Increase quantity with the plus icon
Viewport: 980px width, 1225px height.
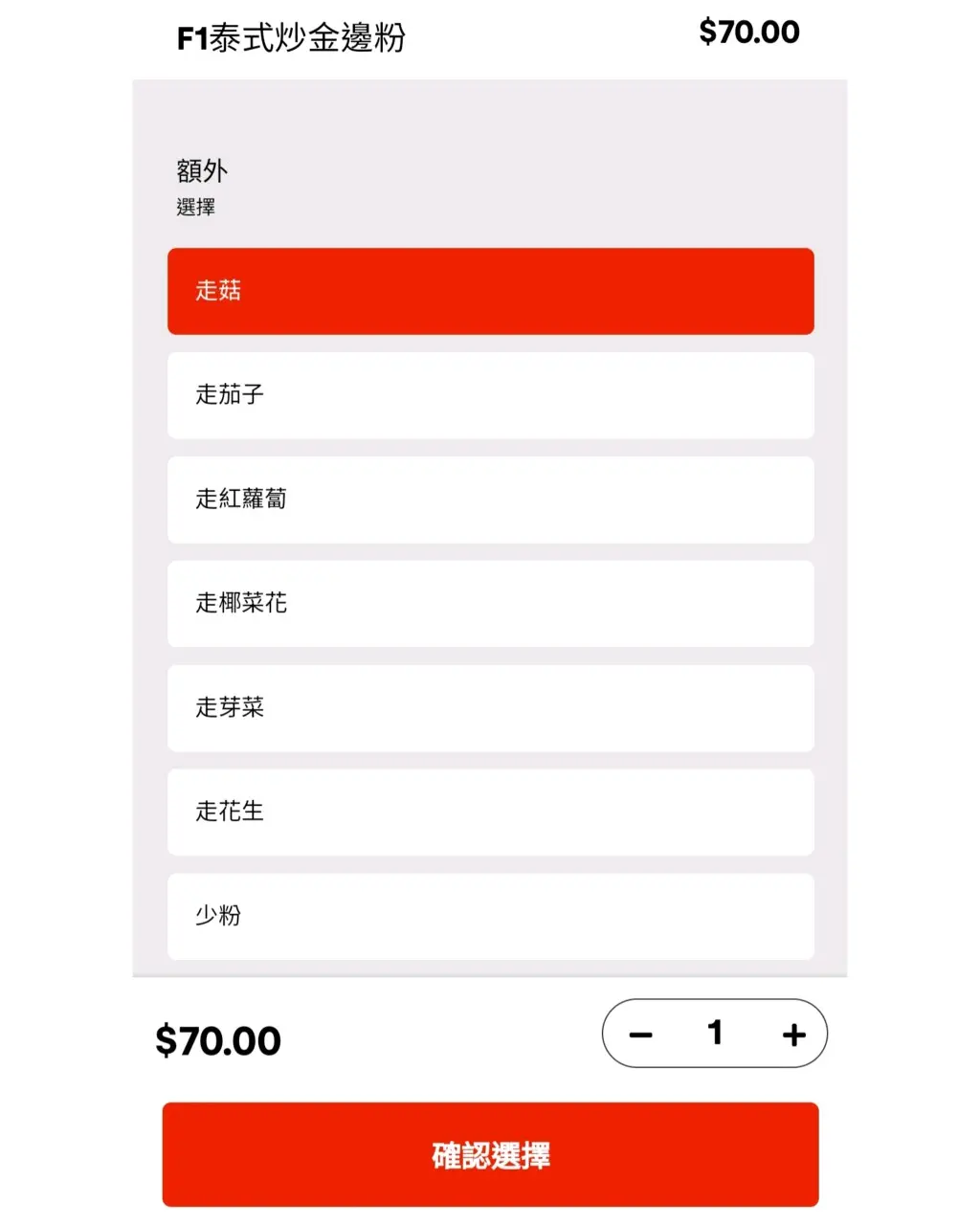(x=793, y=1035)
